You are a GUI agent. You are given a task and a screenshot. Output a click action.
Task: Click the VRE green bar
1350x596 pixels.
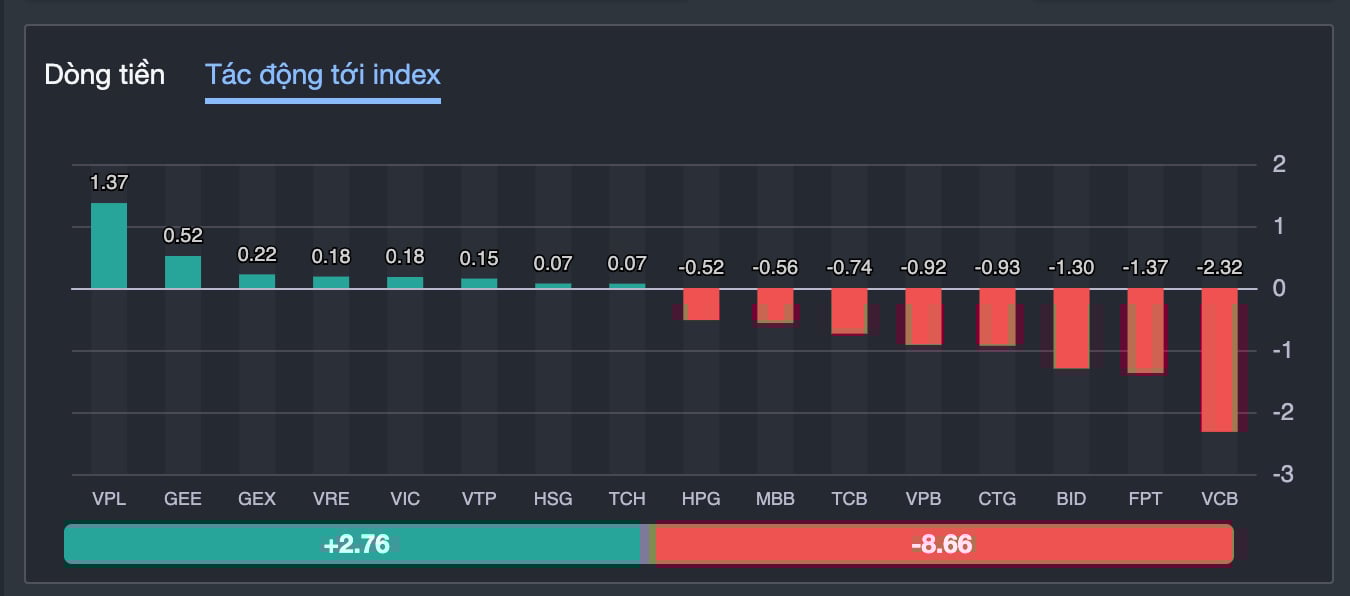pos(331,283)
